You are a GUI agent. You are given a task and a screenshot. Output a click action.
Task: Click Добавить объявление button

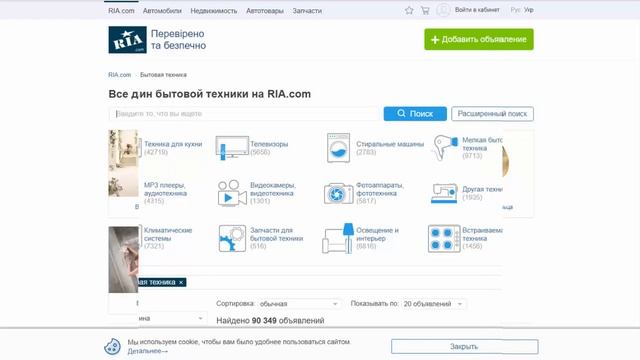479,39
